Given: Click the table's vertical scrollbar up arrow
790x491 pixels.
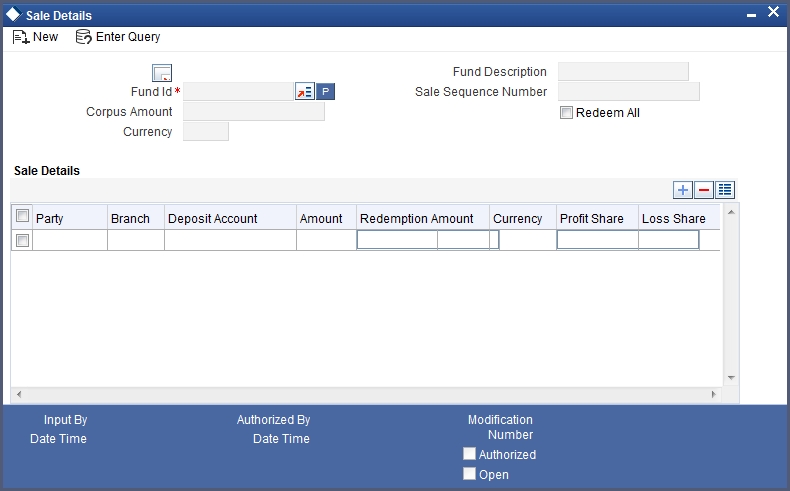Looking at the screenshot, I should pos(731,212).
